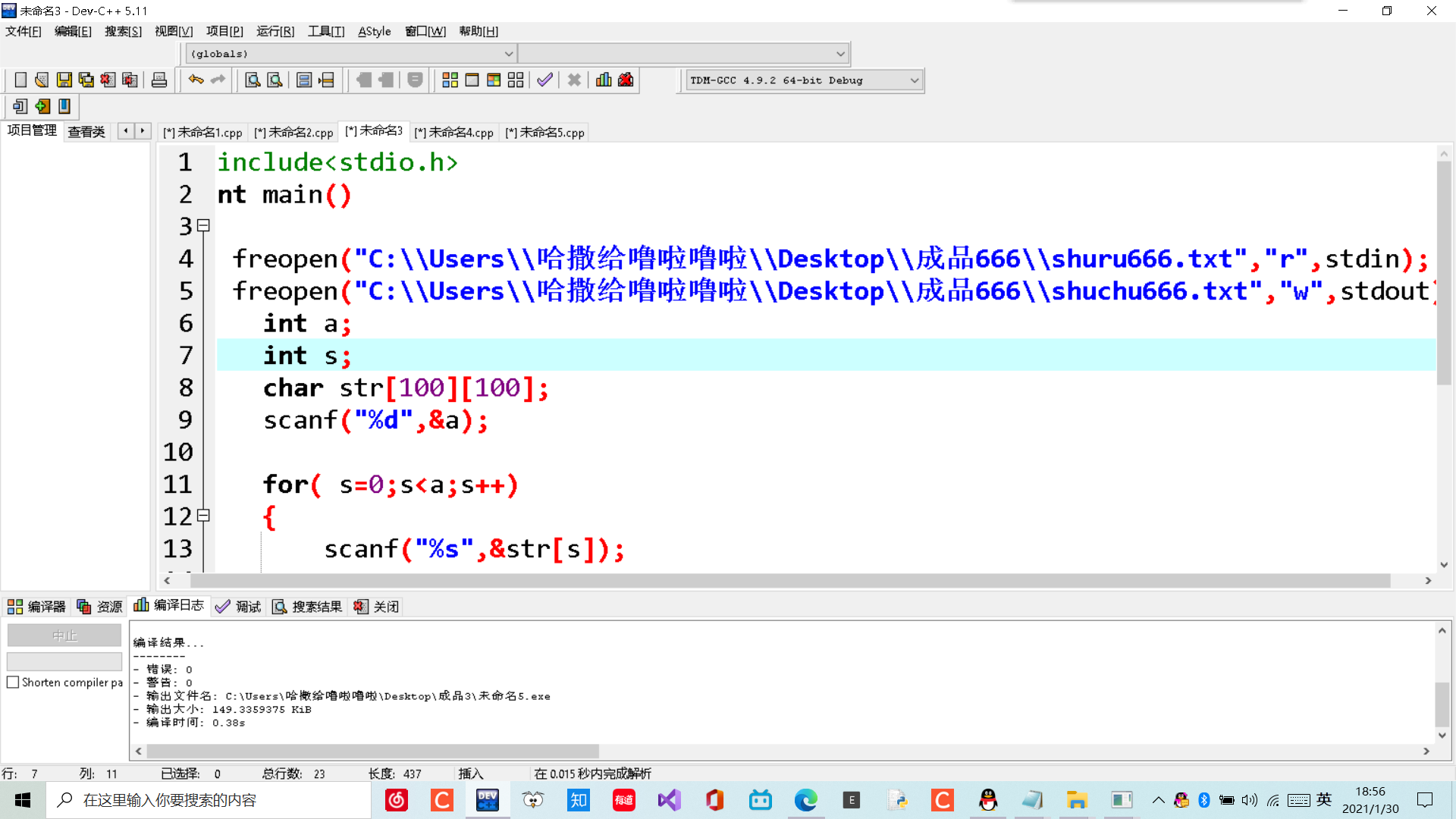Screen dimensions: 1456x819
Task: Enable Shorten compiler paths checkbox
Action: click(13, 682)
